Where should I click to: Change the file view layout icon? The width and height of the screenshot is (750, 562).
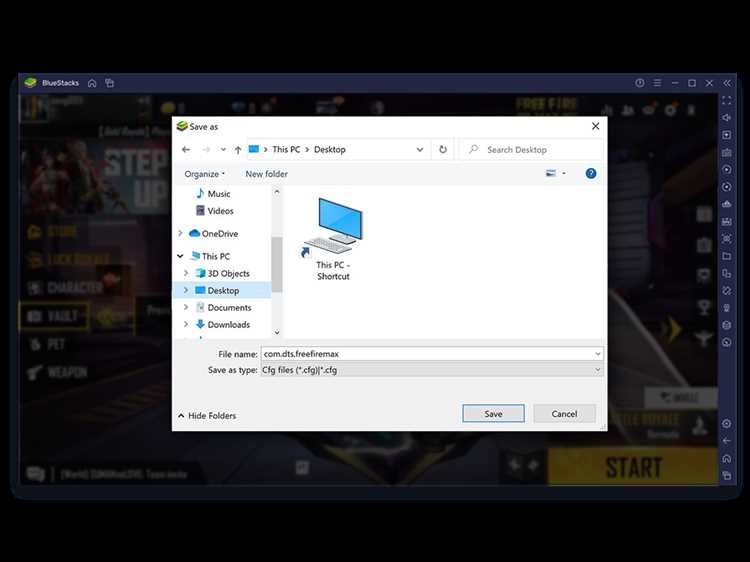pyautogui.click(x=551, y=173)
